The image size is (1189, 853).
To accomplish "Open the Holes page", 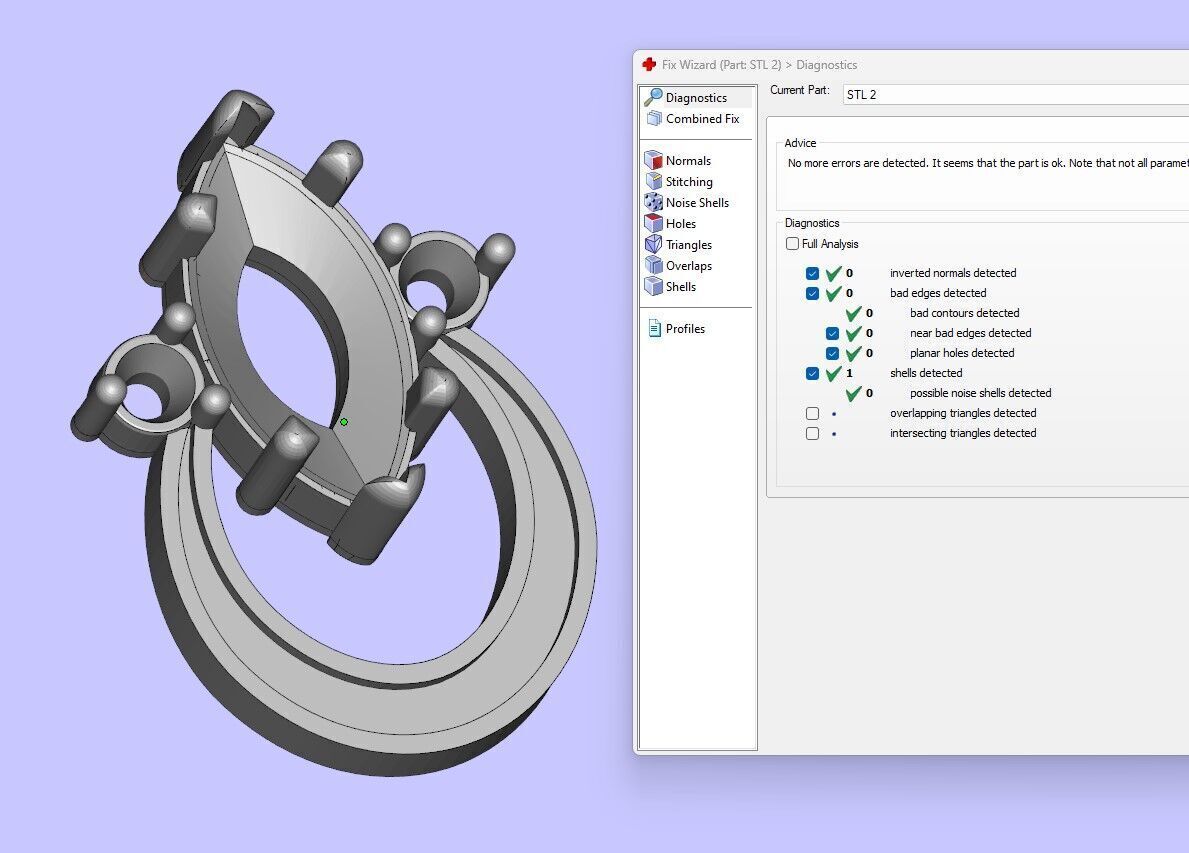I will pos(680,224).
